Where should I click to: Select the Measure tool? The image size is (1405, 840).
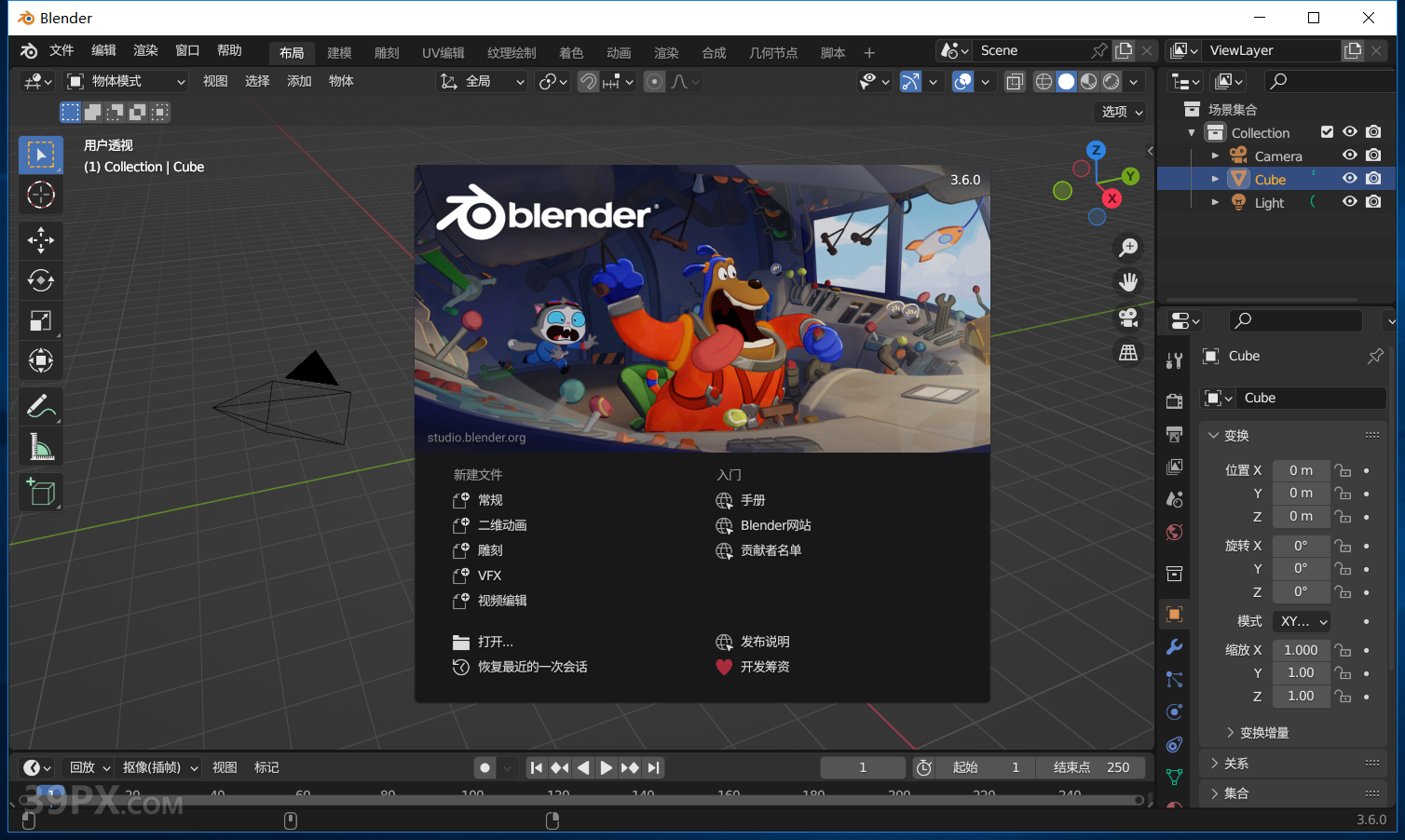pos(41,446)
